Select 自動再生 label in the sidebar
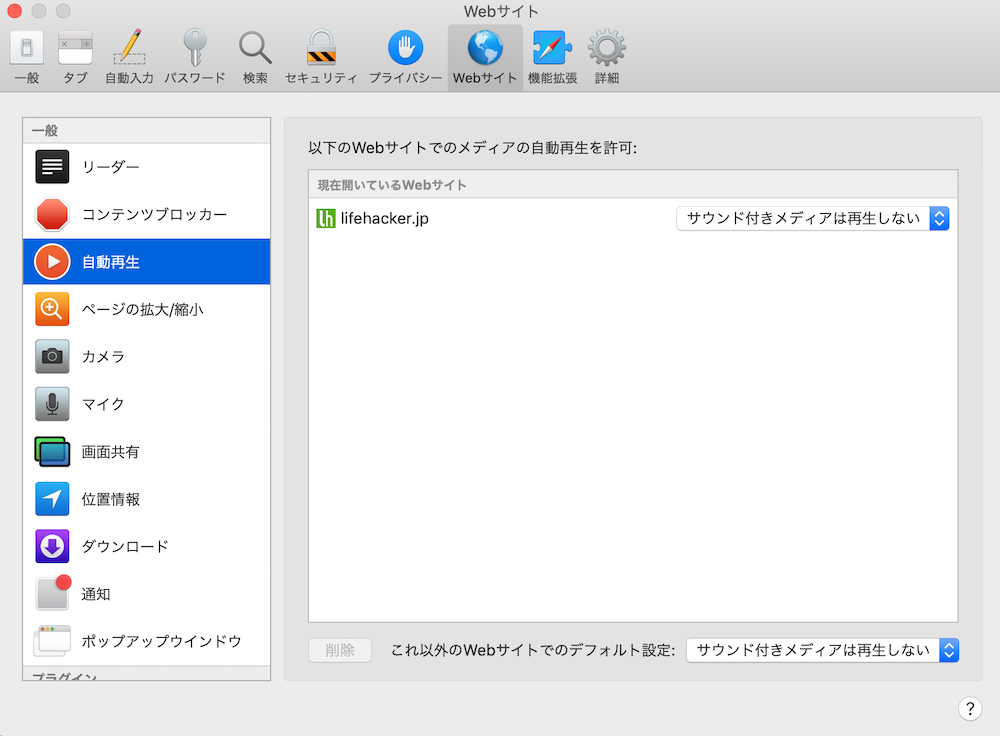The height and width of the screenshot is (736, 1000). pyautogui.click(x=111, y=262)
